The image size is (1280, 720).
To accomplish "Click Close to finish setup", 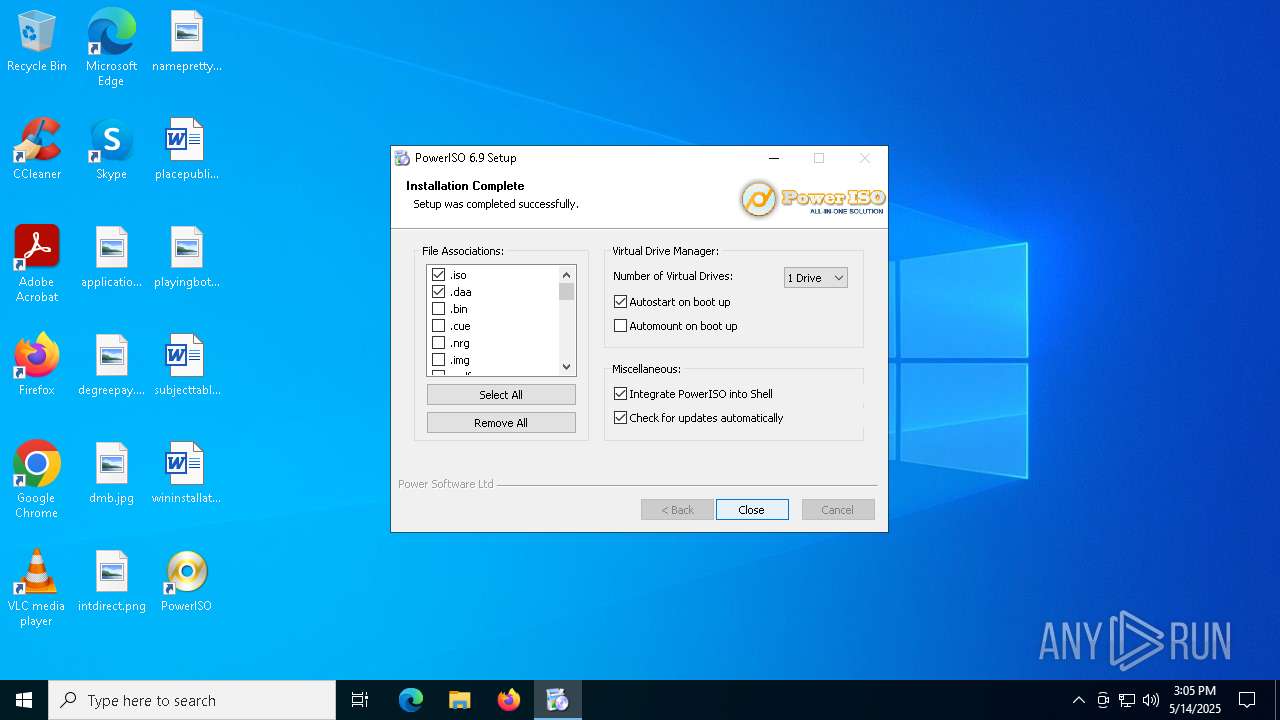I will click(x=752, y=510).
